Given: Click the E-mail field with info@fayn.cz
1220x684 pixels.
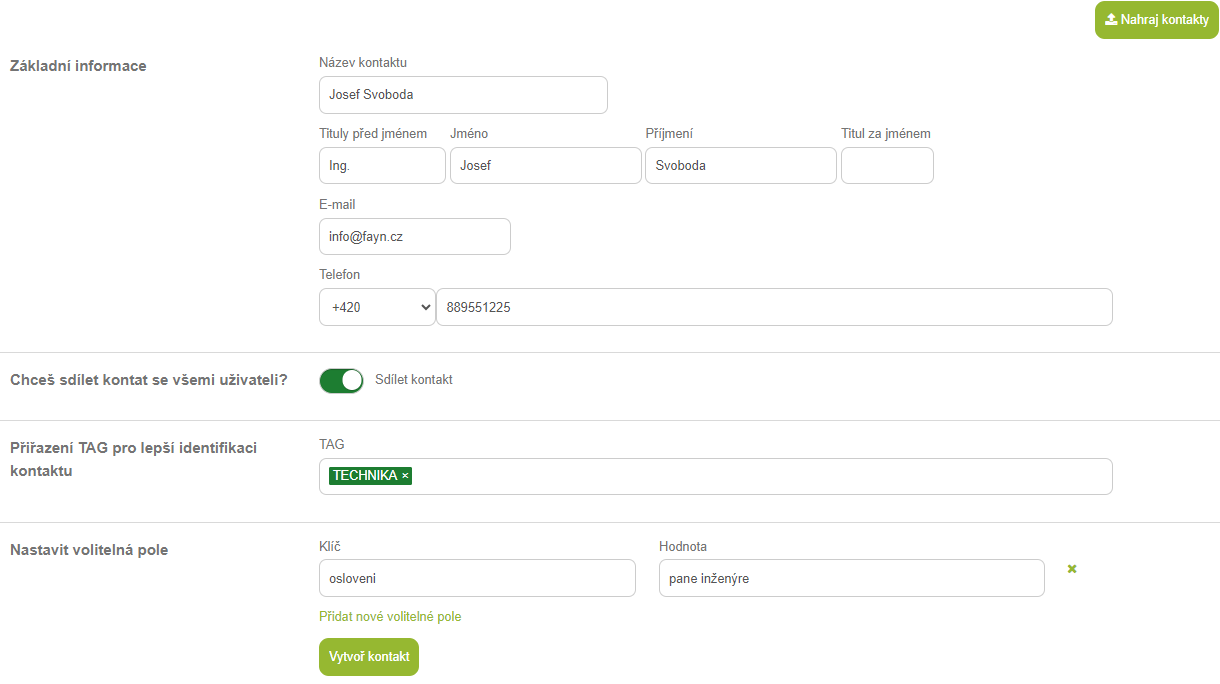Looking at the screenshot, I should point(414,237).
